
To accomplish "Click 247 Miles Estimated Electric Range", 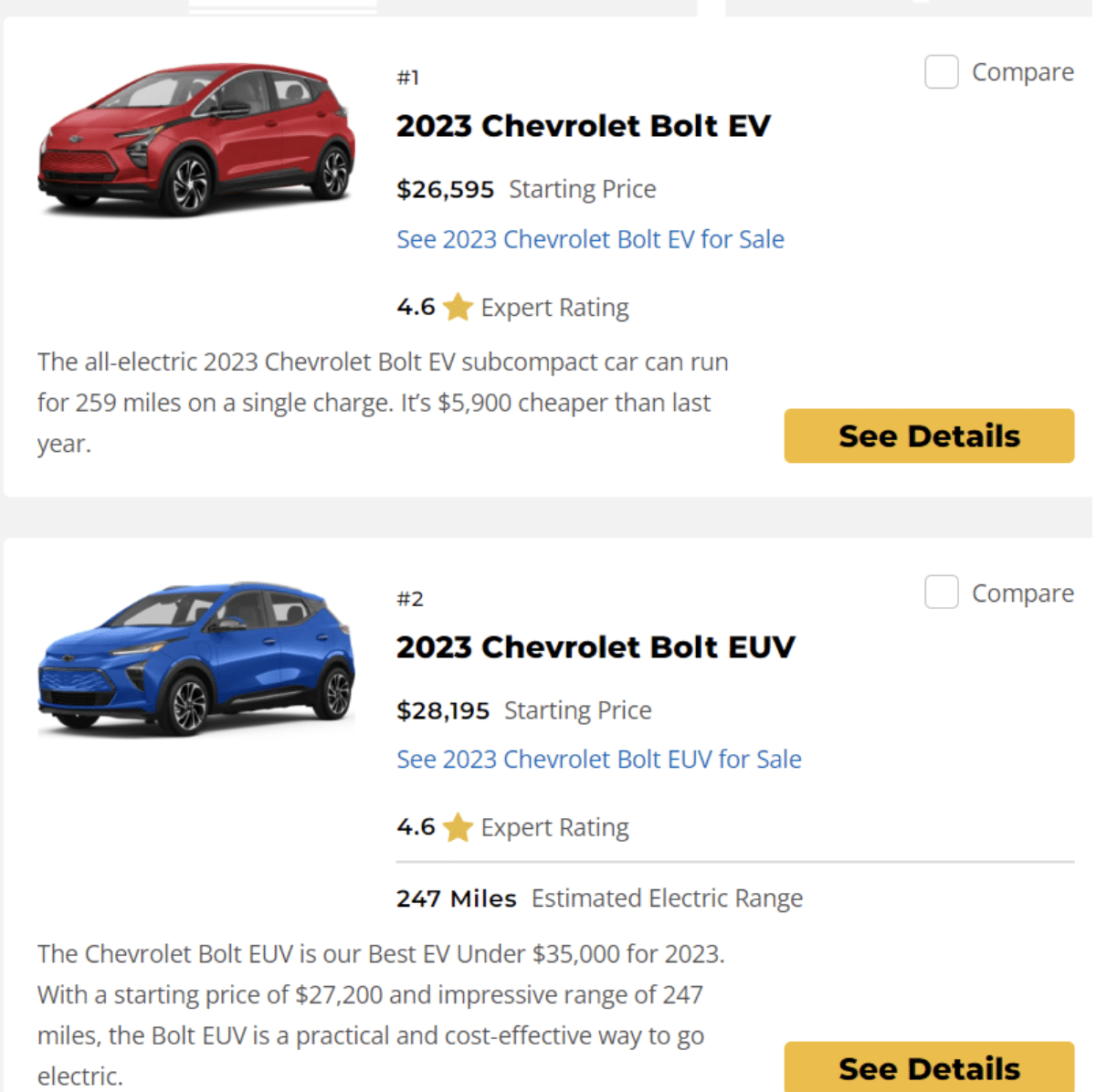I will click(x=599, y=898).
